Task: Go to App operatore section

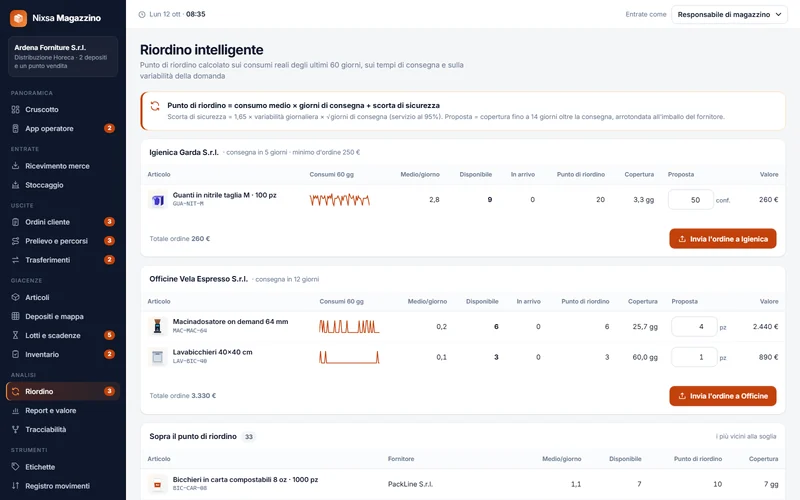Action: tap(63, 129)
